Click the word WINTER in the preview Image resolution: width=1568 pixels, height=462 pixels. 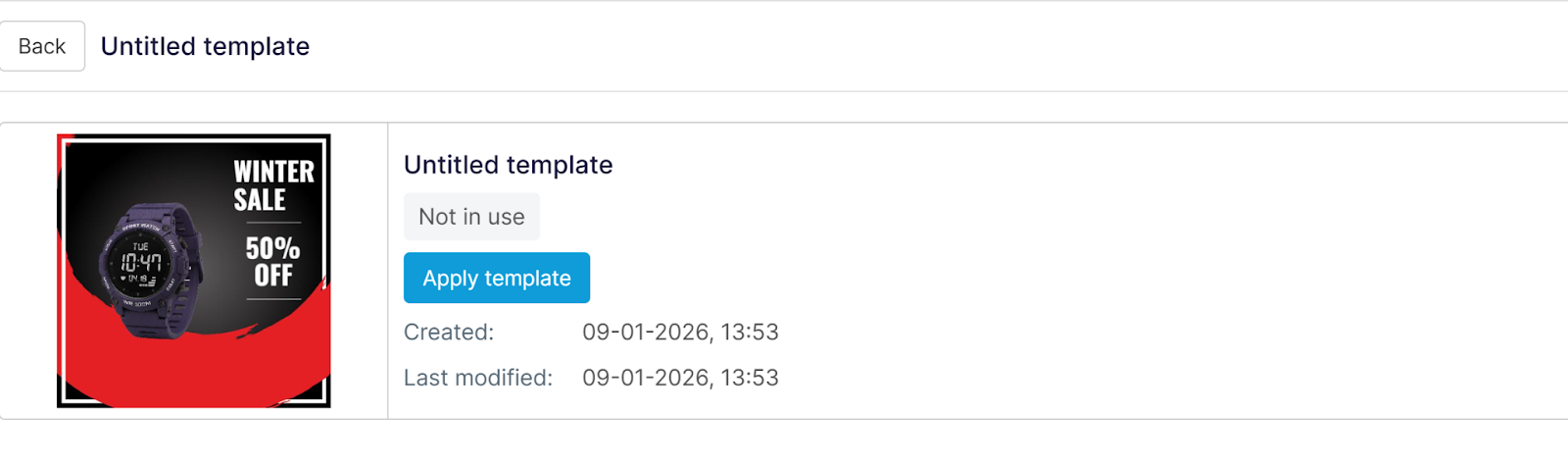coord(273,172)
